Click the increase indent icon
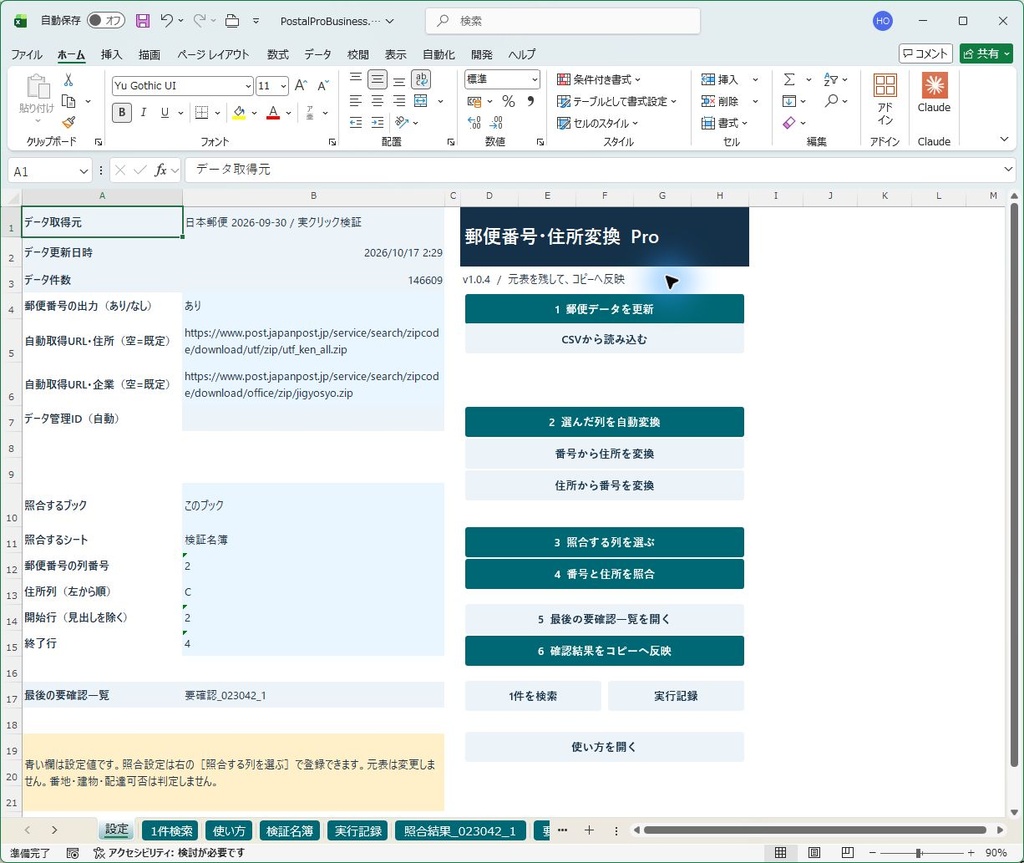This screenshot has width=1024, height=863. click(377, 122)
